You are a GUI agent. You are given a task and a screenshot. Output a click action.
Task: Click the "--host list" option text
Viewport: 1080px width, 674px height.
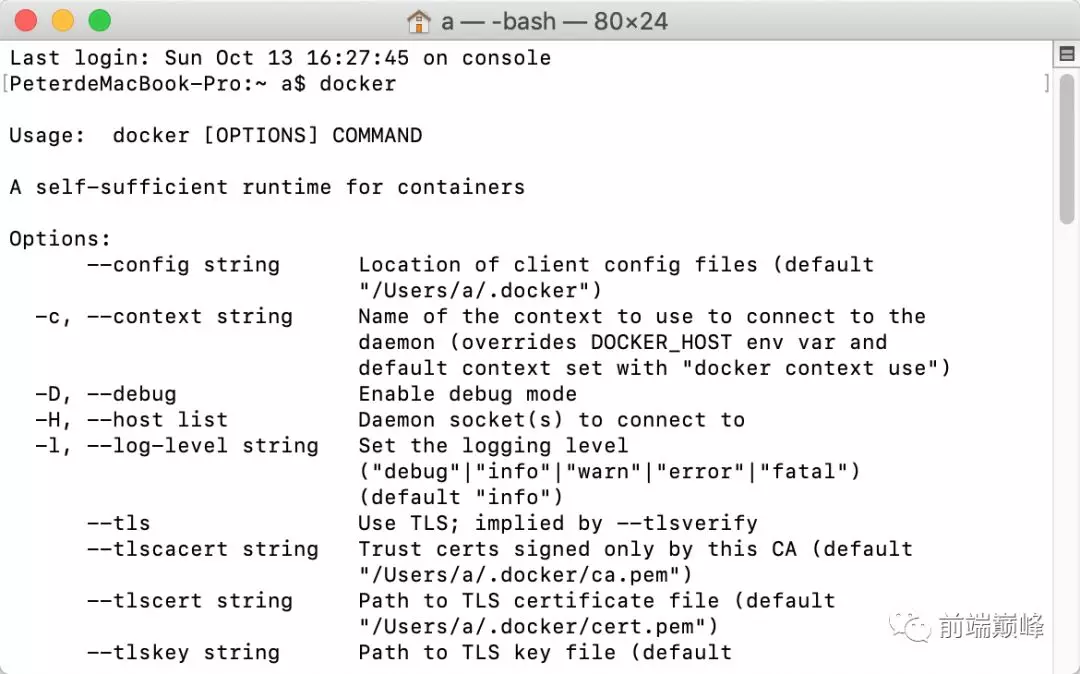point(157,420)
